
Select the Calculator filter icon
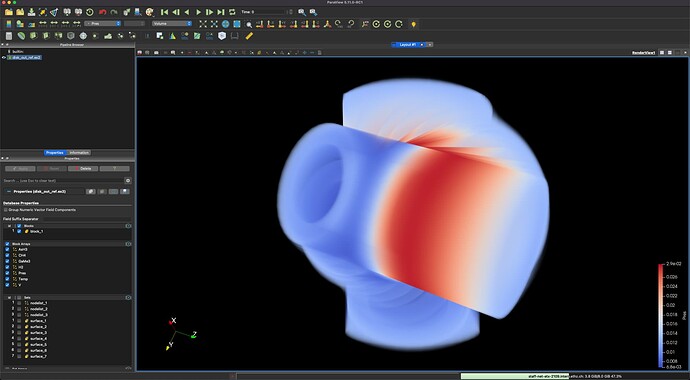(x=9, y=36)
